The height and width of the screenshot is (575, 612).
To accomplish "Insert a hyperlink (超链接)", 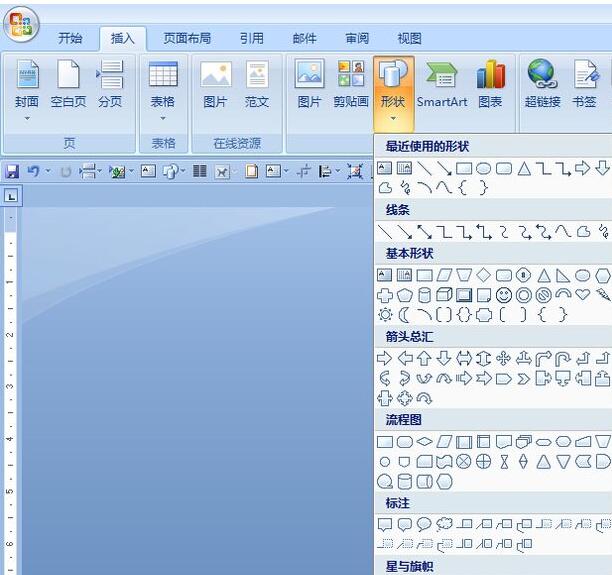I will pos(543,85).
